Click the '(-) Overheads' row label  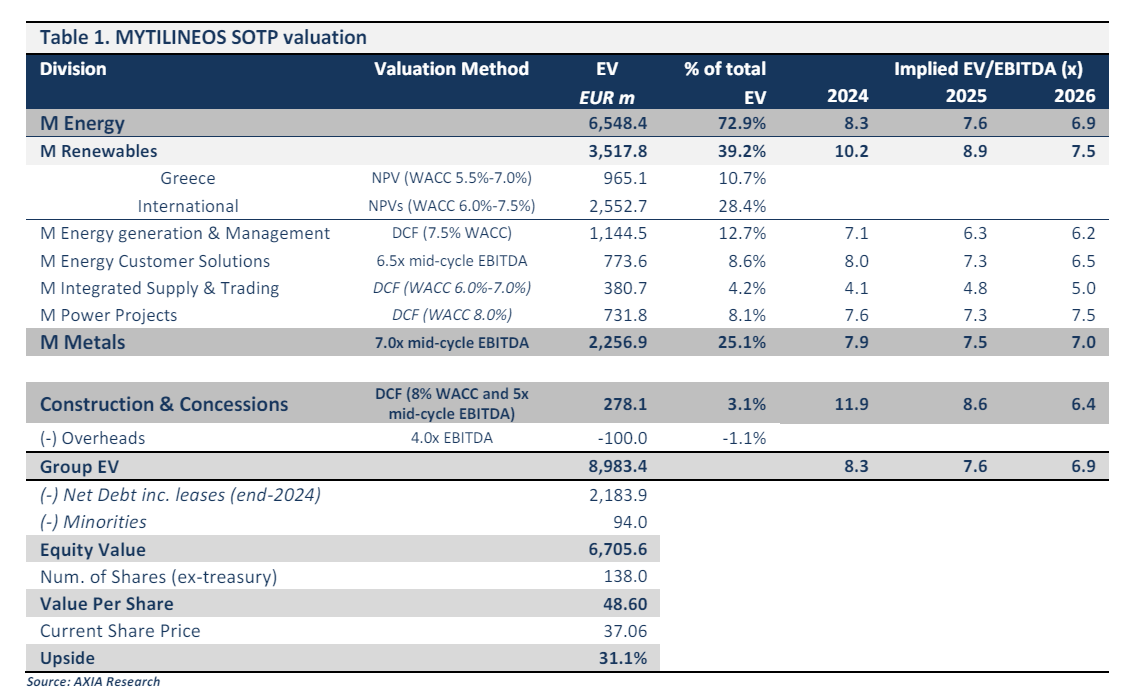click(x=92, y=438)
